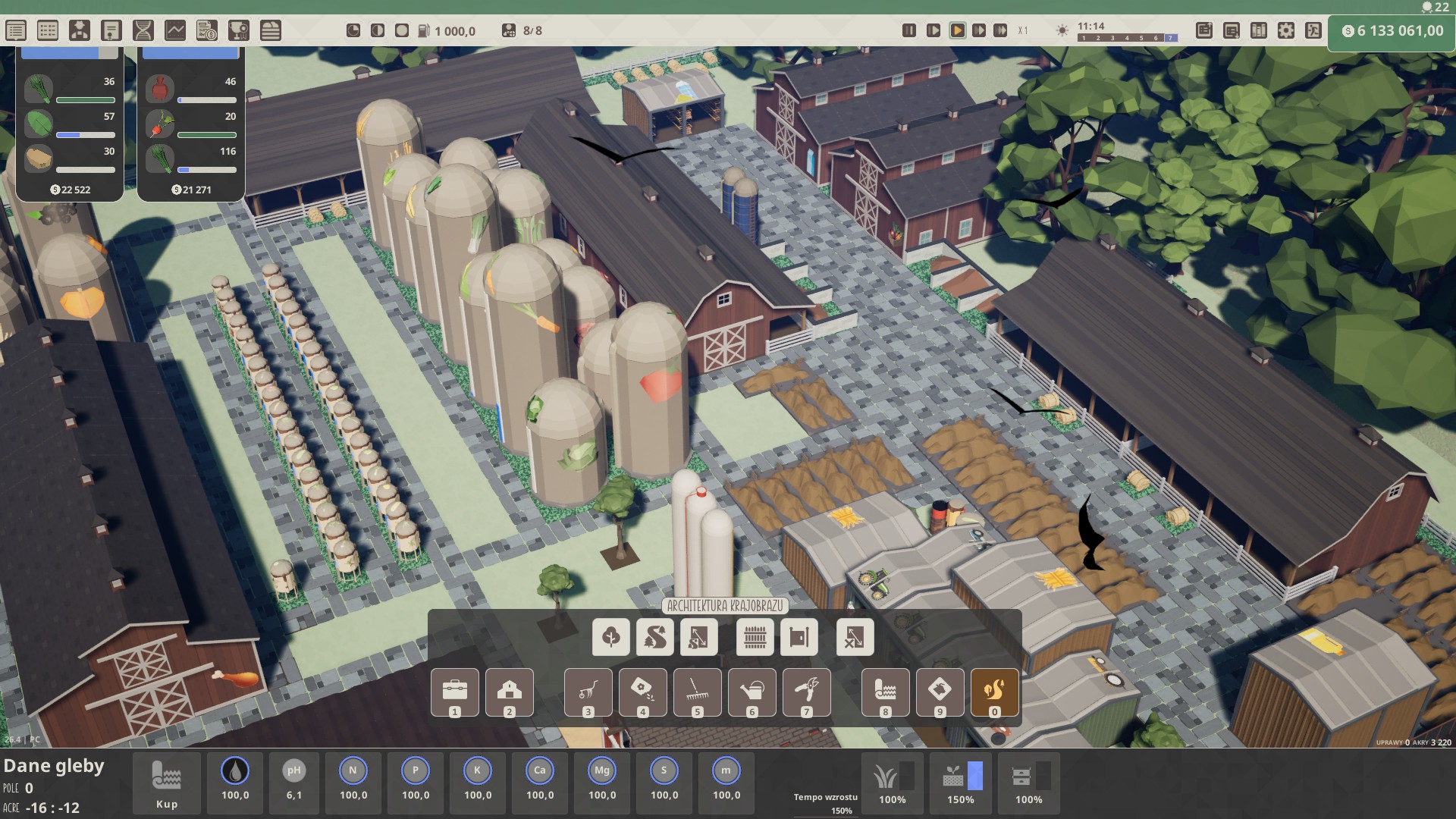Click the money balance display
This screenshot has height=819, width=1456.
pyautogui.click(x=1392, y=31)
